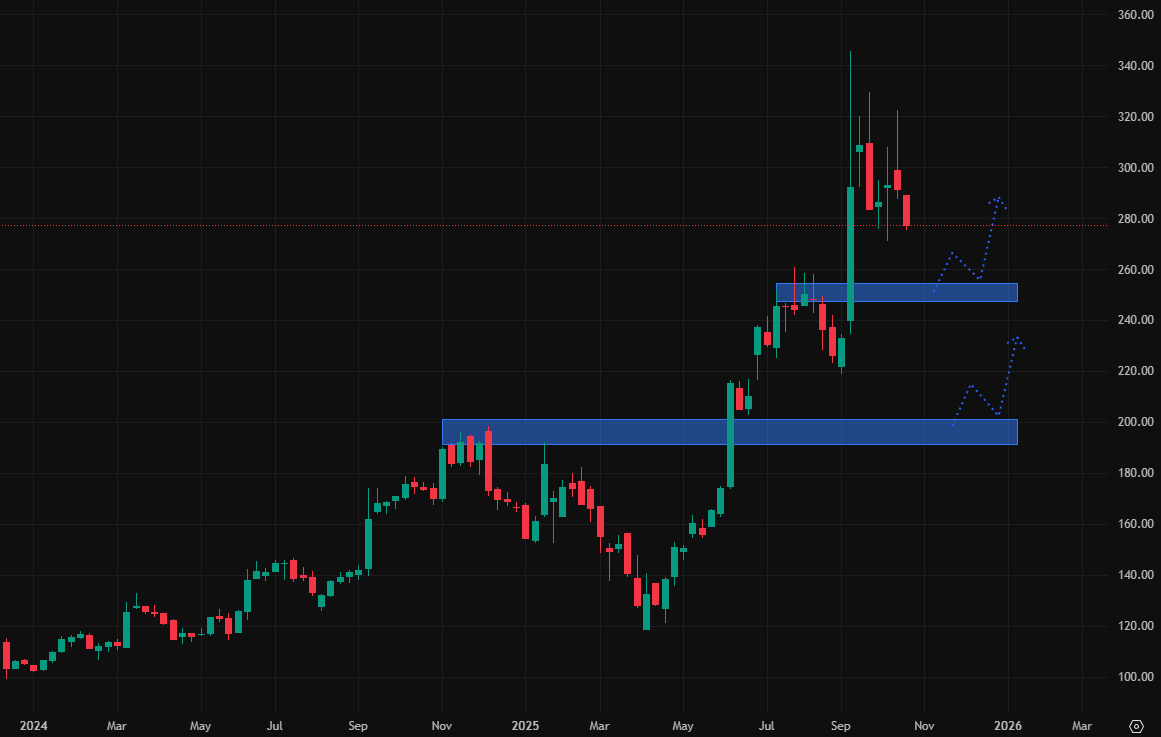Image resolution: width=1161 pixels, height=737 pixels.
Task: Click the 340.00 price scale label
Action: [x=1136, y=66]
